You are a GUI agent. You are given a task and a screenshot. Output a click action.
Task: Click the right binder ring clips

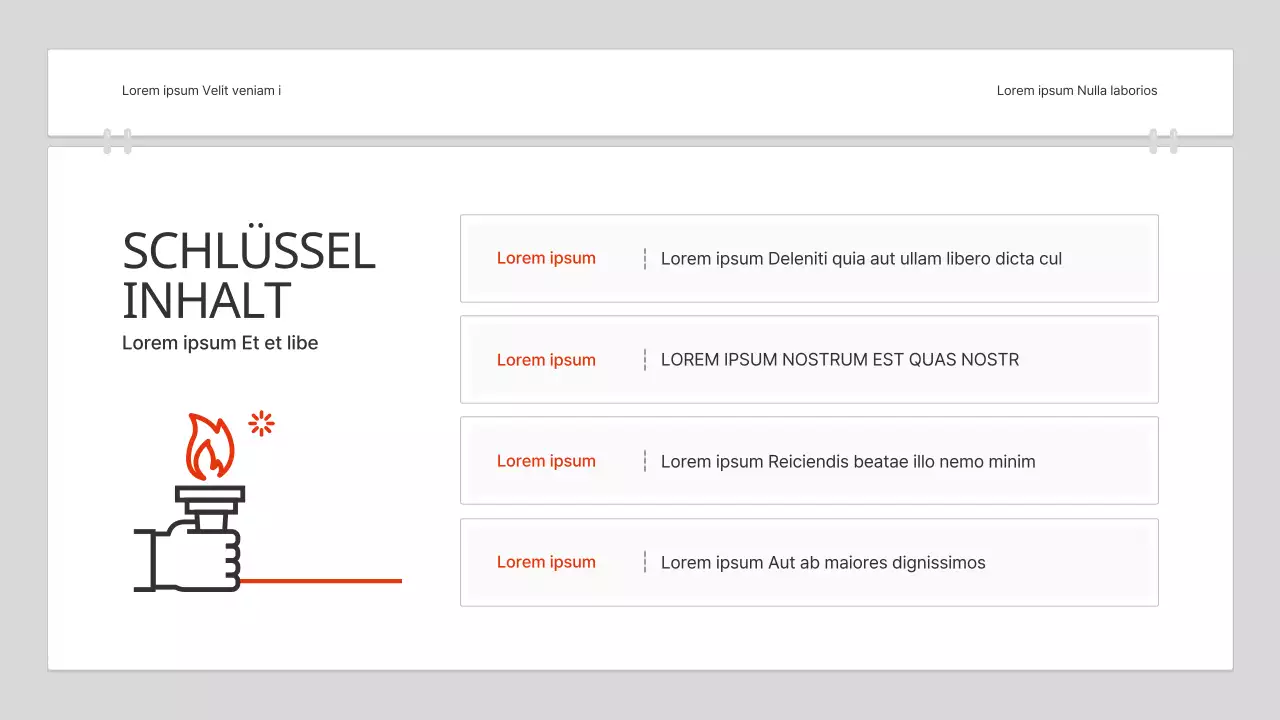[1163, 141]
